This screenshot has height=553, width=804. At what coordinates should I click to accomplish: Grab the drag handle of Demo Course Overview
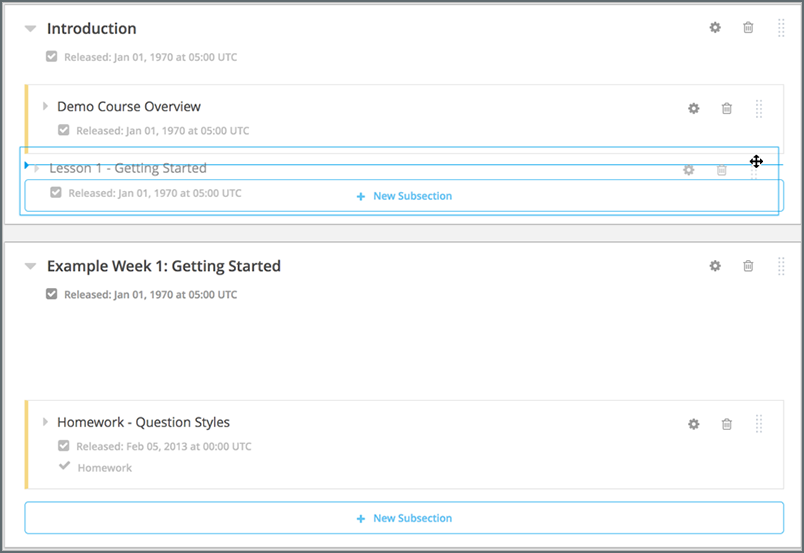[759, 108]
